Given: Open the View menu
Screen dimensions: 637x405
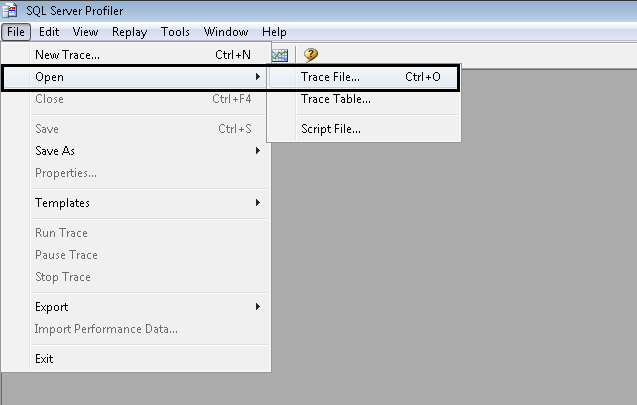Looking at the screenshot, I should (85, 32).
